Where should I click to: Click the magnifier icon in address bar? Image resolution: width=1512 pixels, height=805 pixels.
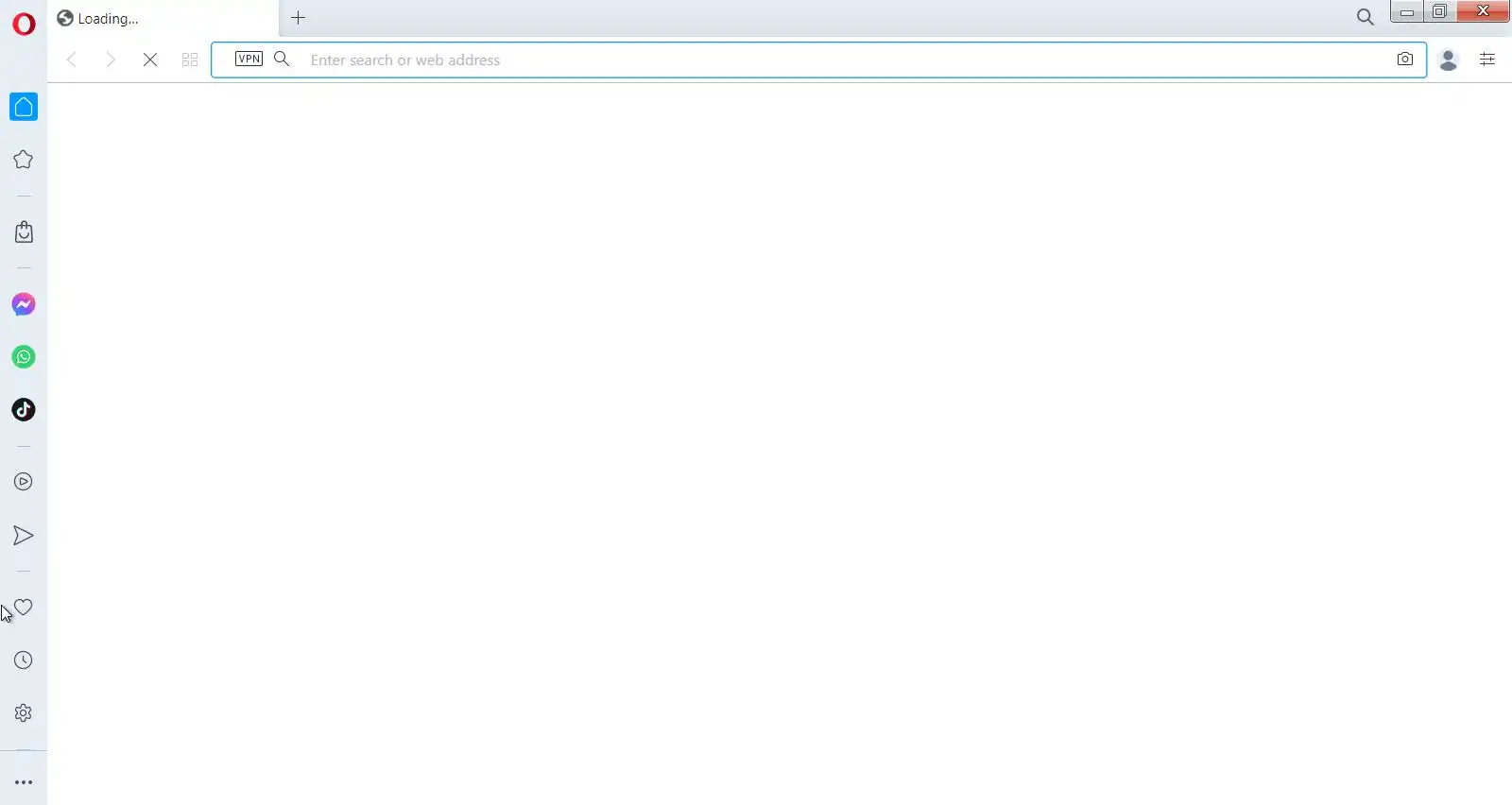[282, 59]
